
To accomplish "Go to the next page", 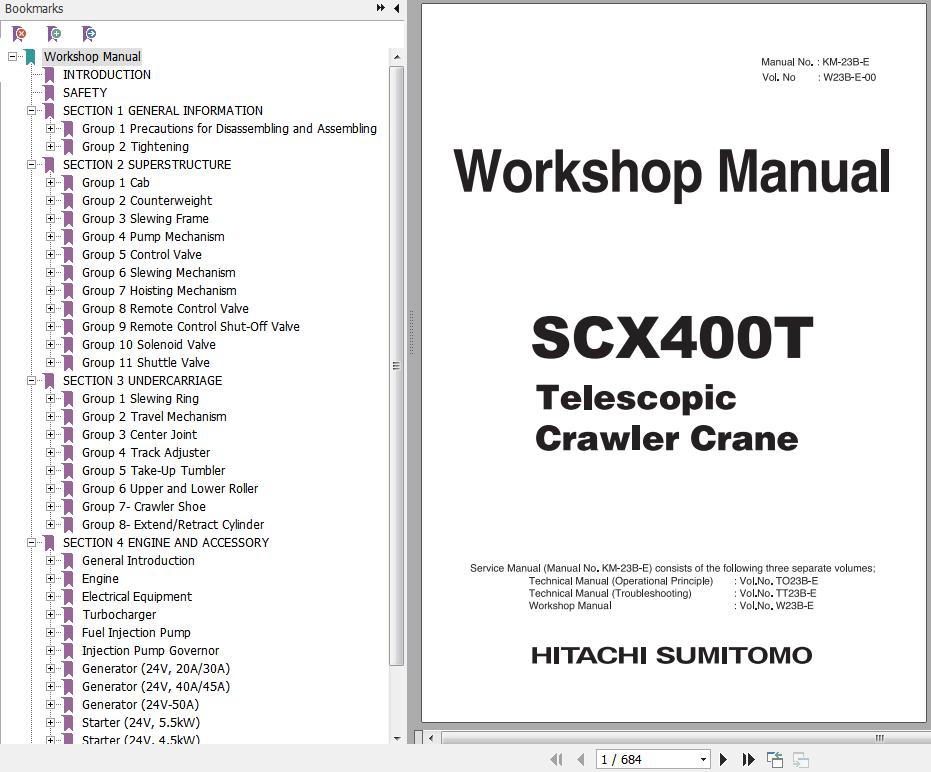I will pyautogui.click(x=723, y=759).
